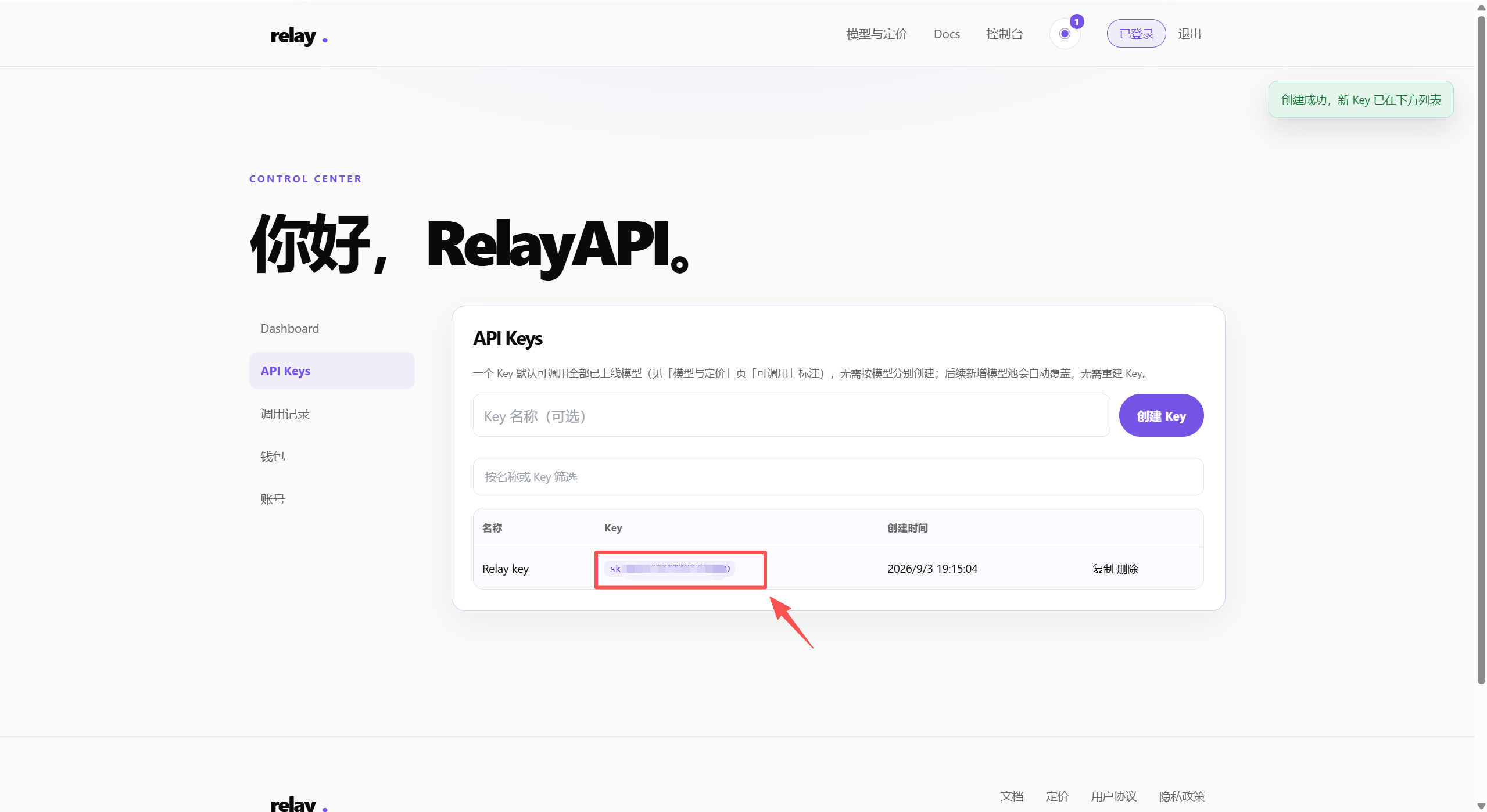Click the 创建 Key button

pyautogui.click(x=1160, y=415)
